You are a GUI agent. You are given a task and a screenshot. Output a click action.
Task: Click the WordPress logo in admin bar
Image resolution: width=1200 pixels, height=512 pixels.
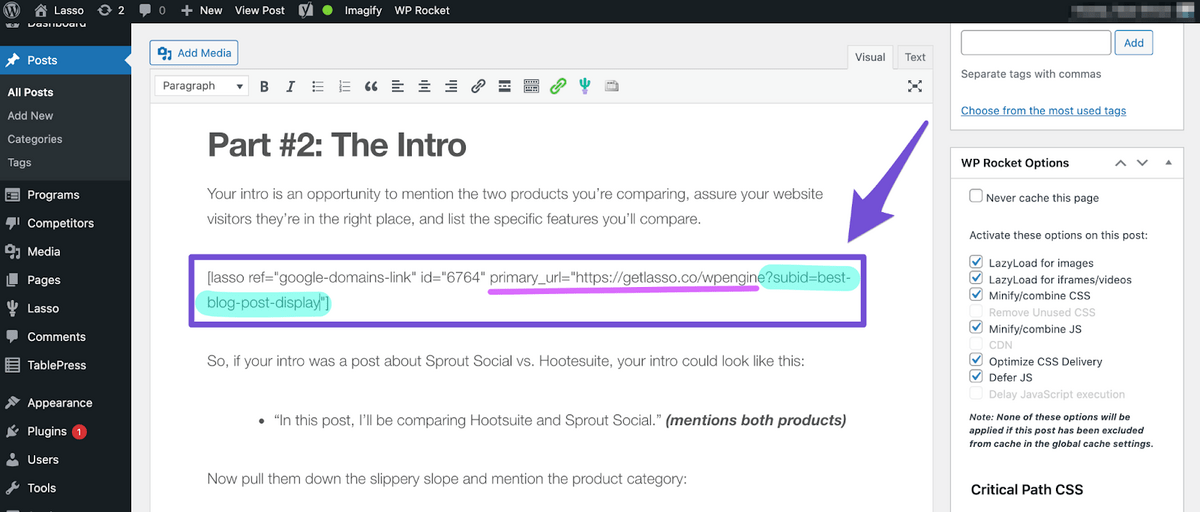12,10
